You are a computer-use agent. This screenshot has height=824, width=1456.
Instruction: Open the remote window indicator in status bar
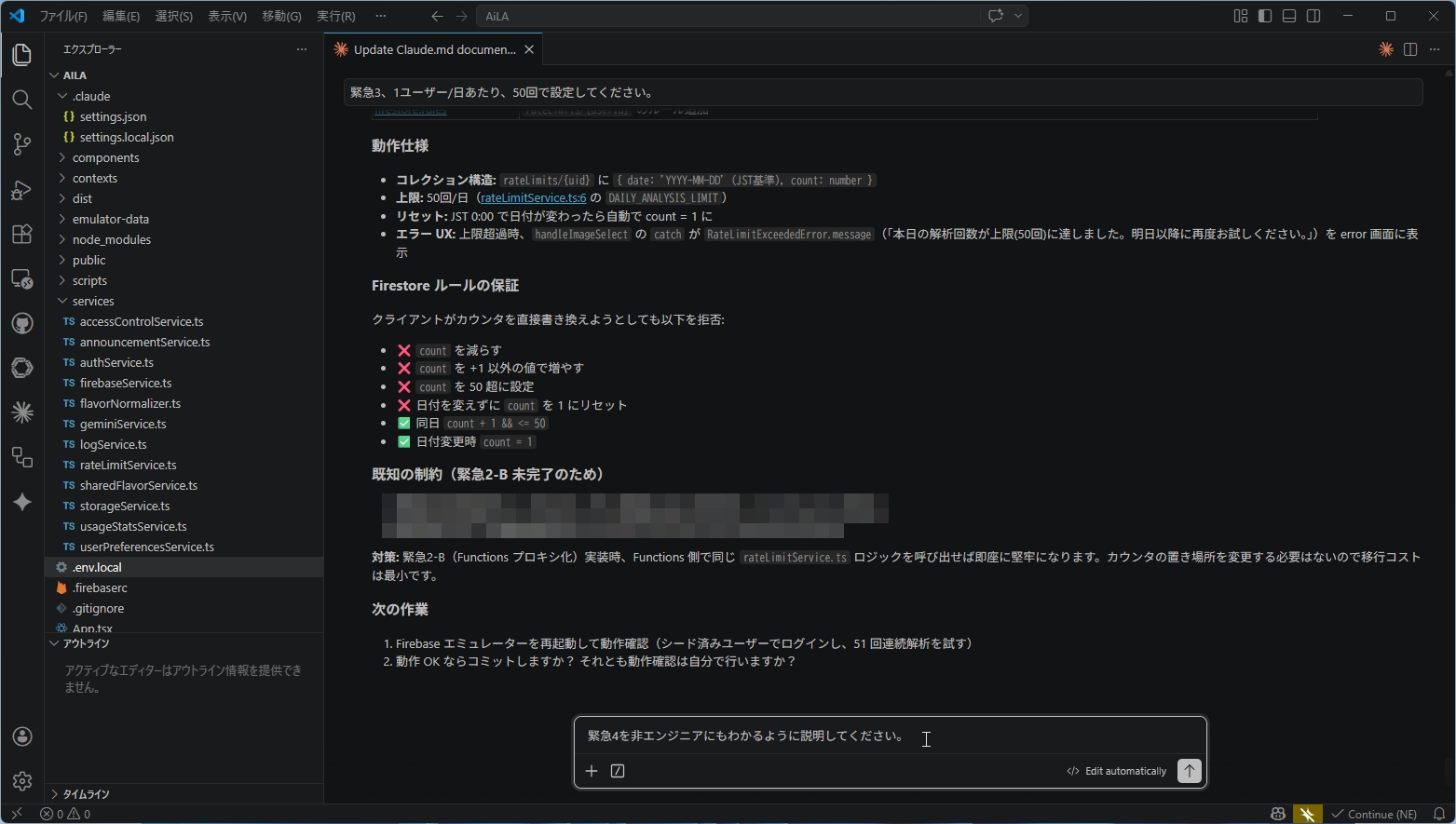[16, 814]
